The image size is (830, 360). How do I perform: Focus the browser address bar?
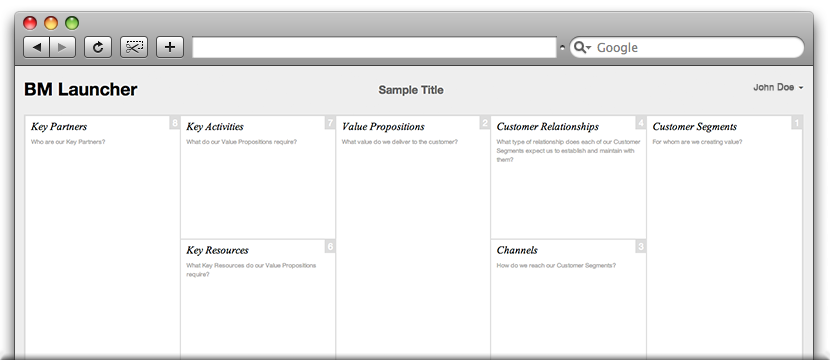pos(374,47)
